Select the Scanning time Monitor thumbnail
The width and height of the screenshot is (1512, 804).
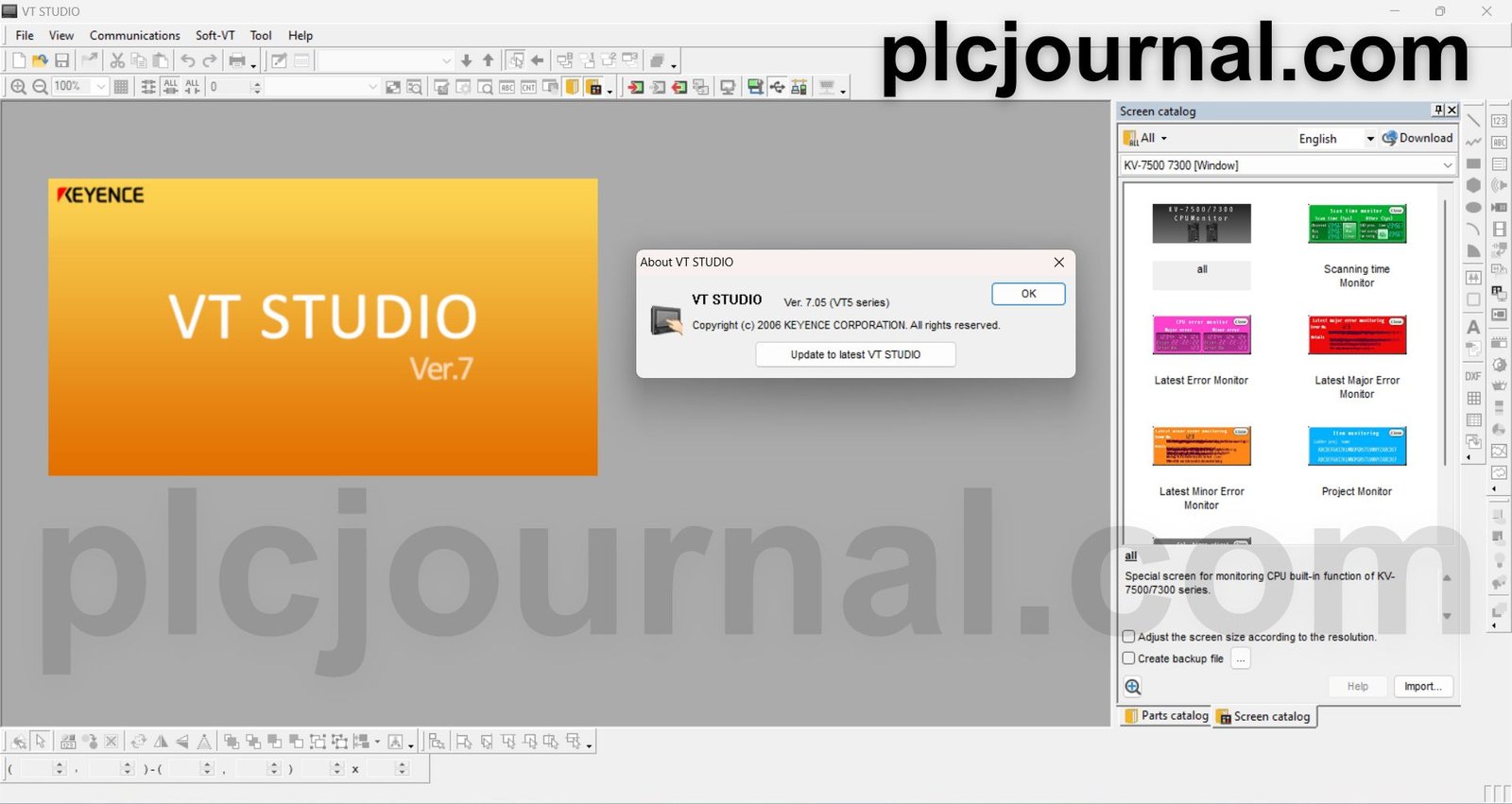pos(1357,224)
